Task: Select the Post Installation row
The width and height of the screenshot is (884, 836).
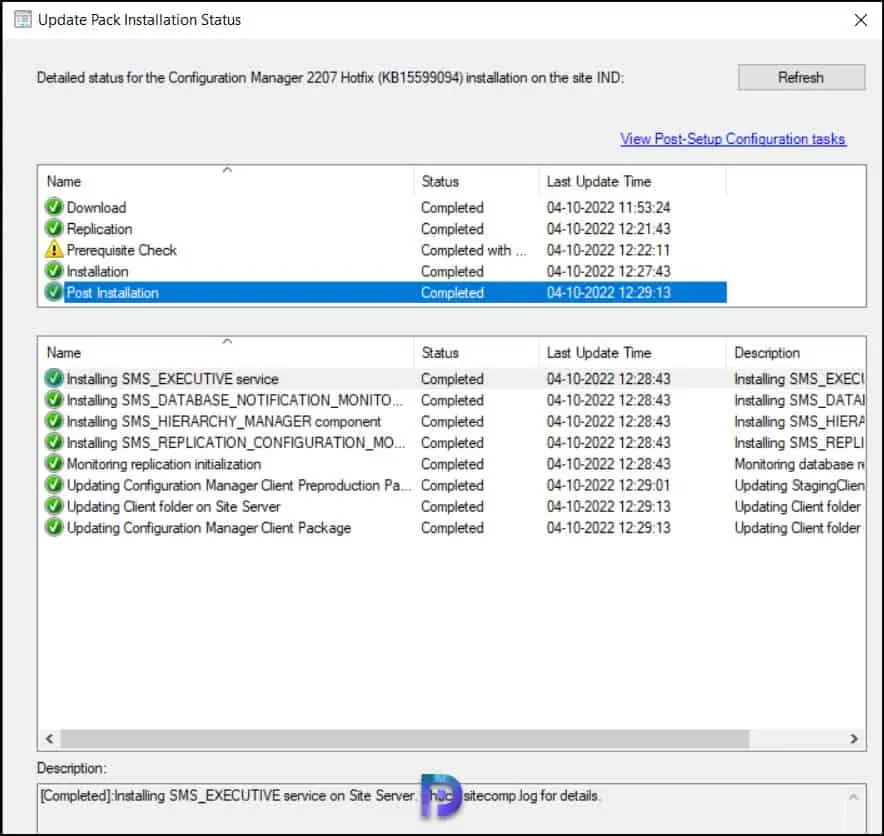Action: [x=385, y=292]
